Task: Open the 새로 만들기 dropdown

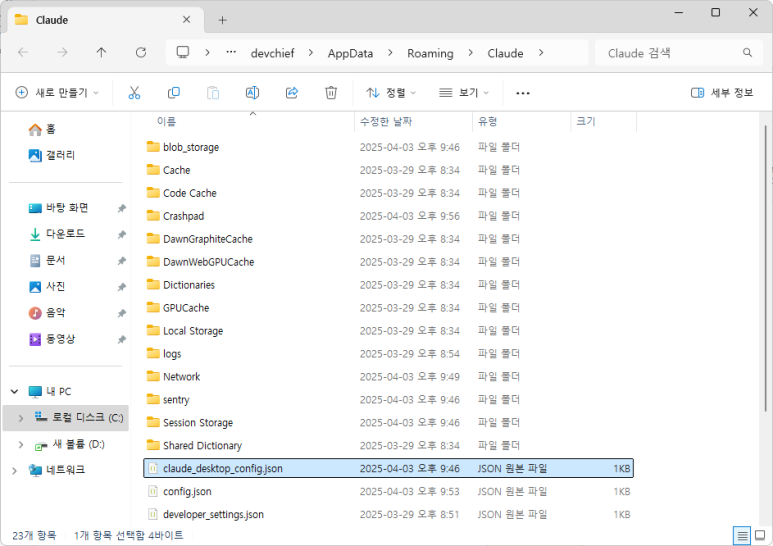Action: point(57,93)
